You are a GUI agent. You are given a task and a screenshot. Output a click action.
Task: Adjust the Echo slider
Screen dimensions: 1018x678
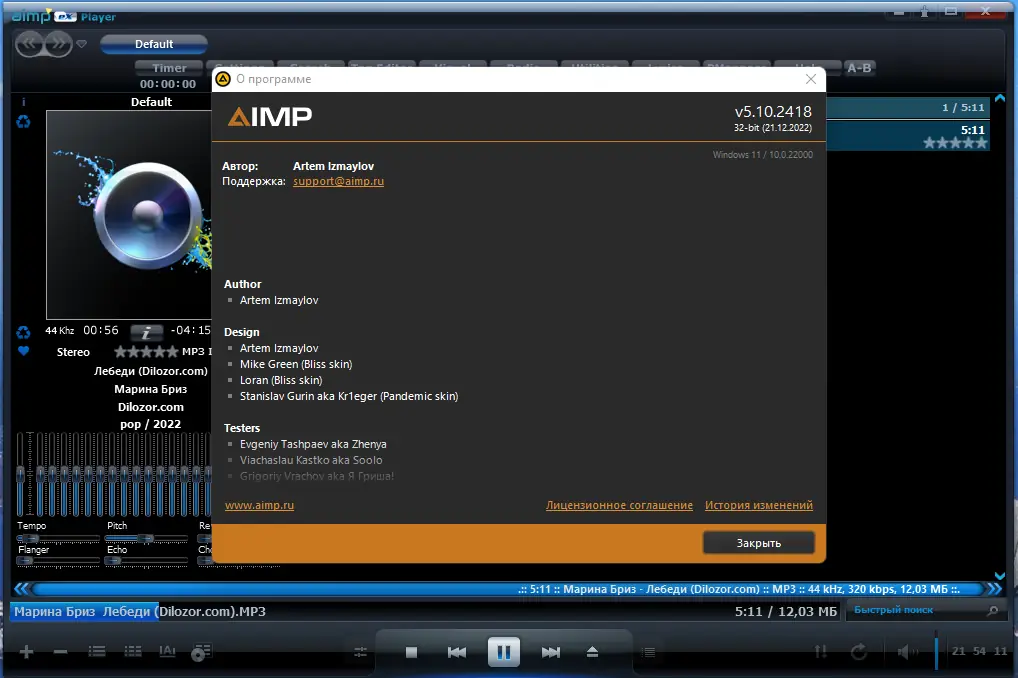click(147, 561)
